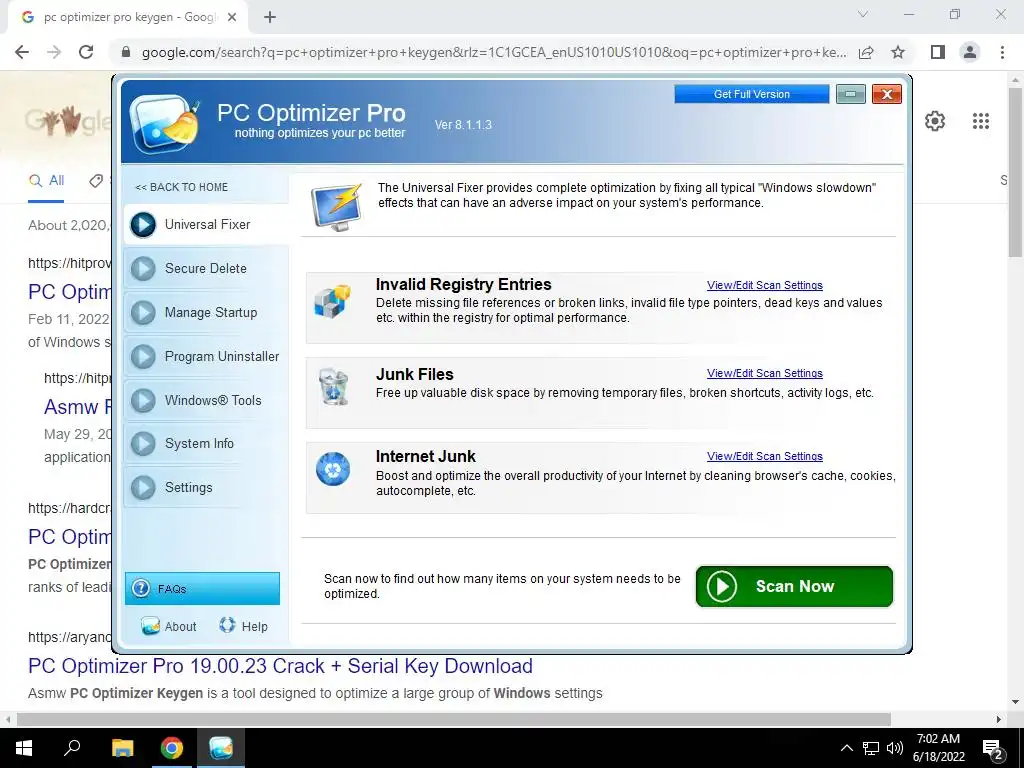Viewport: 1024px width, 768px height.
Task: Open Chrome tab search chevron
Action: 863,14
